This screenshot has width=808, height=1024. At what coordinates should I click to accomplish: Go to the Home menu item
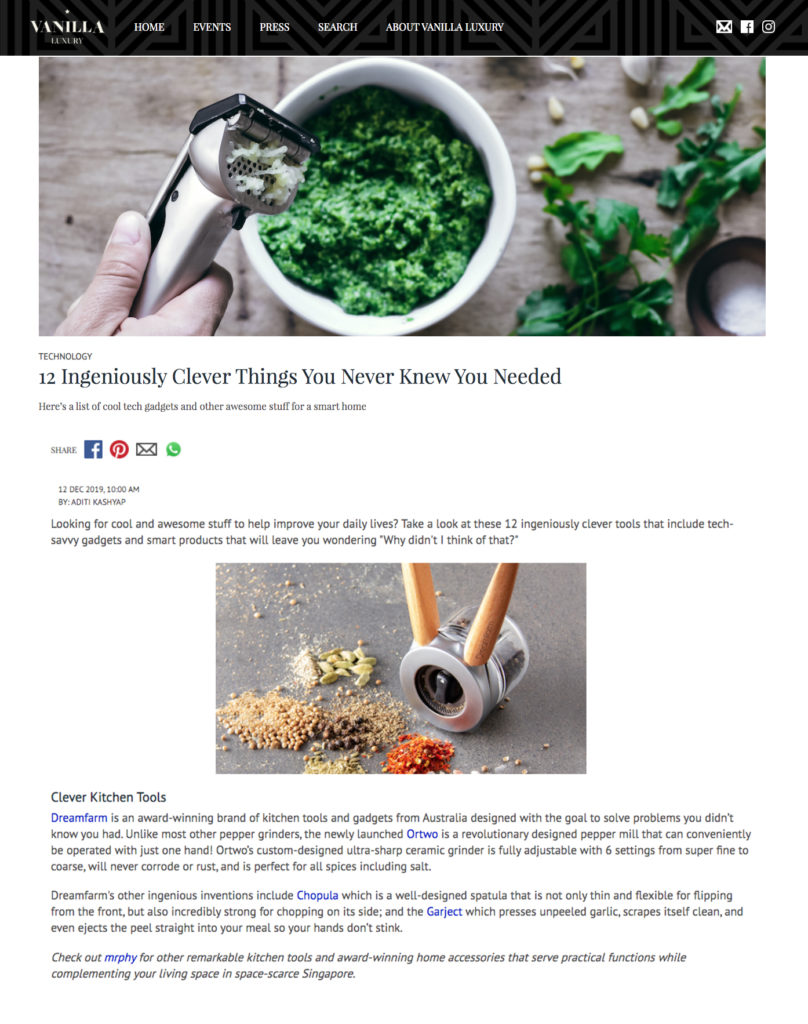pos(149,27)
